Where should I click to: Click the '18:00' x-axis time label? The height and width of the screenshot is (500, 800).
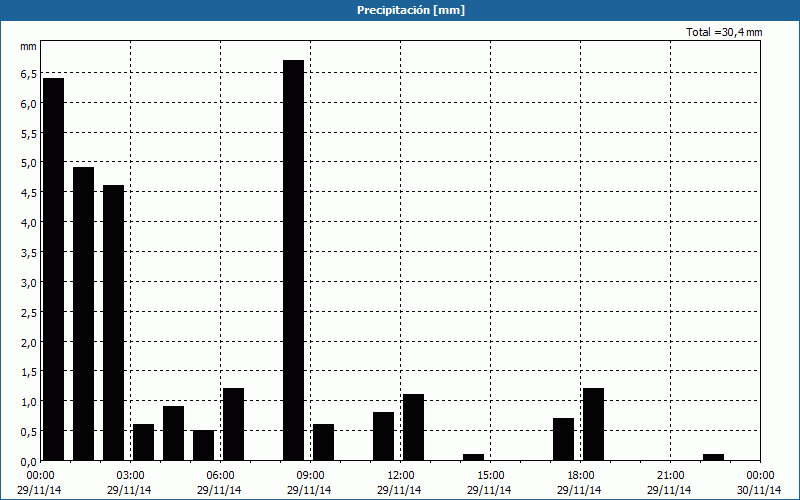(x=580, y=476)
